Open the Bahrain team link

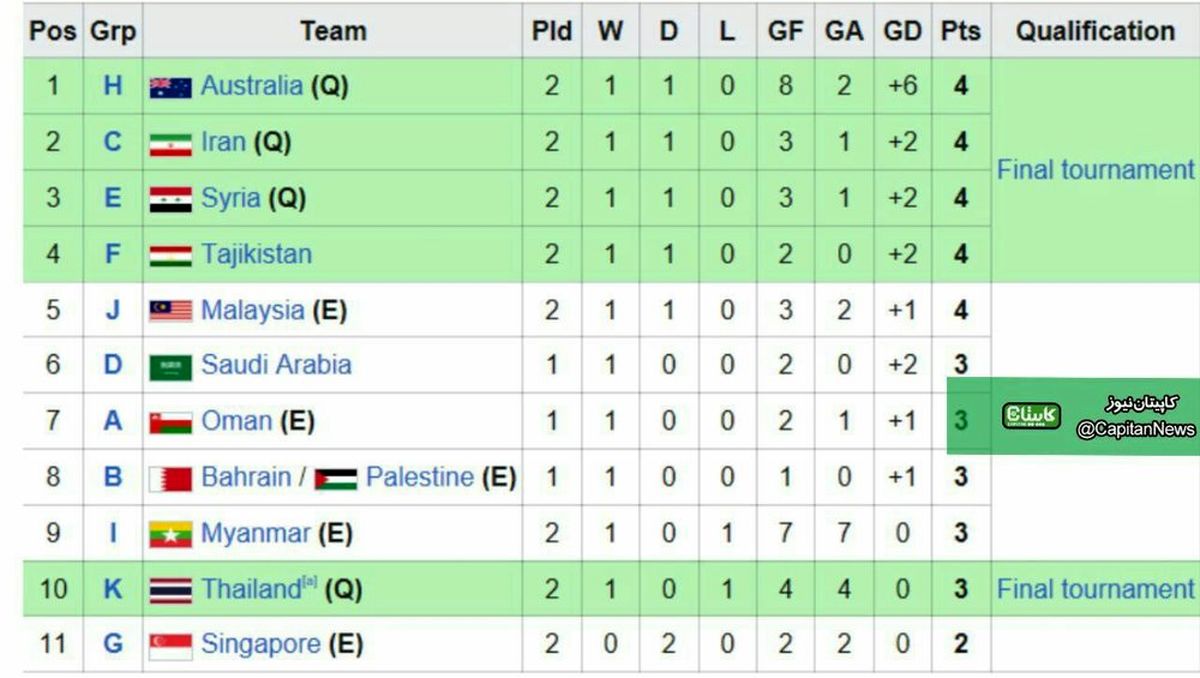[x=247, y=477]
